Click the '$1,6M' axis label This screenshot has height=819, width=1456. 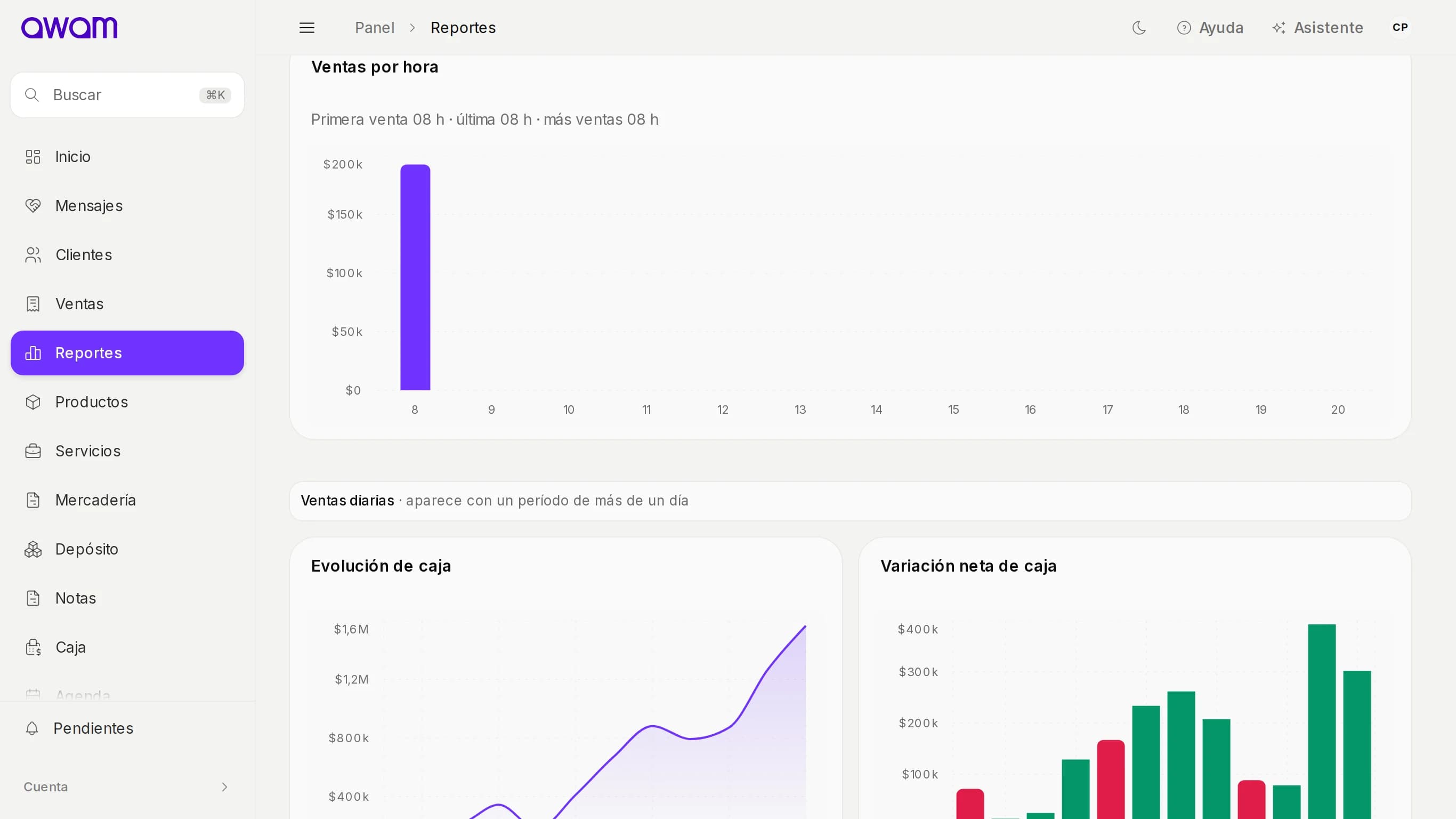click(351, 629)
